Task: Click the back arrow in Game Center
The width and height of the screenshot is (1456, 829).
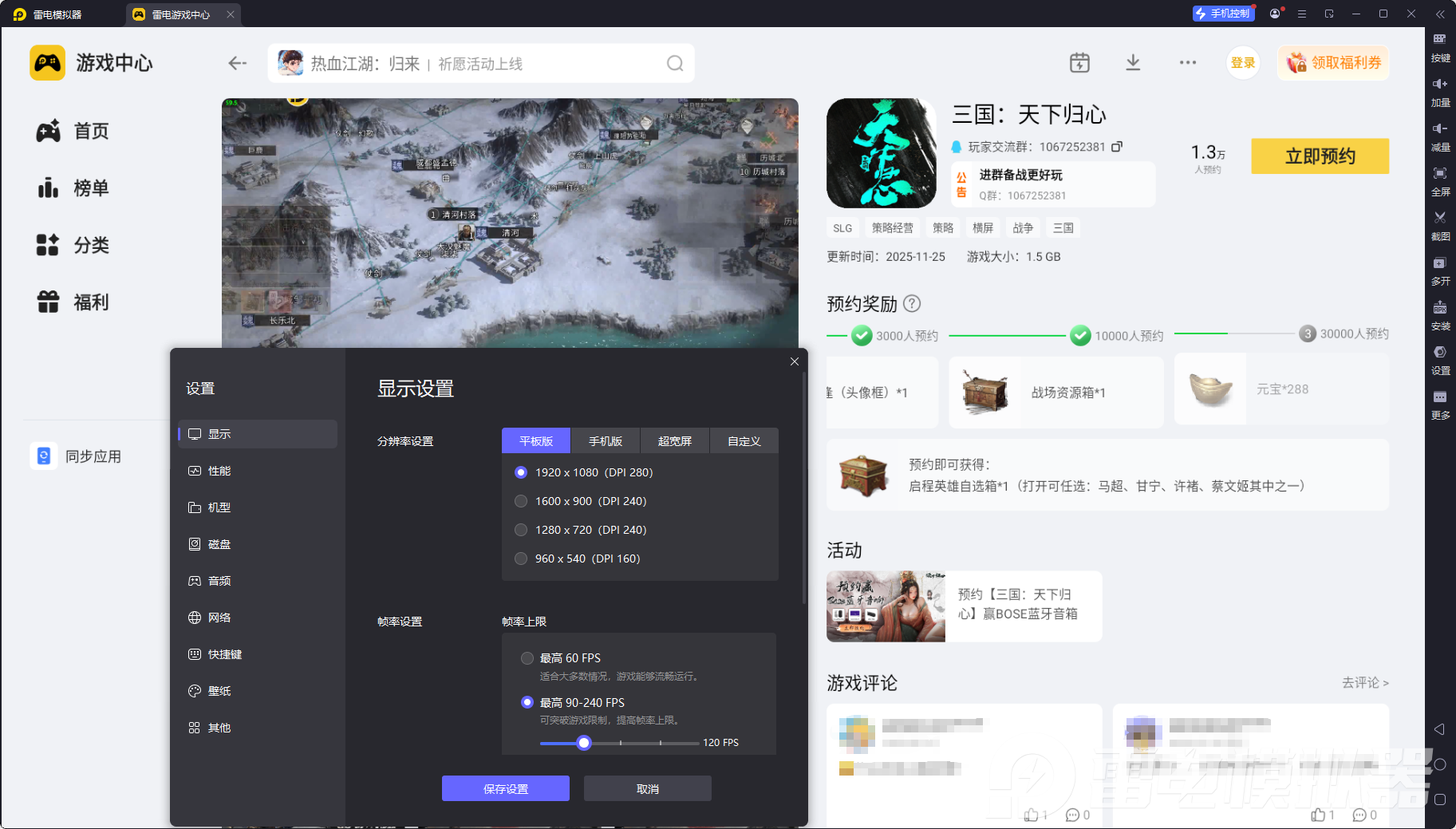Action: click(238, 63)
